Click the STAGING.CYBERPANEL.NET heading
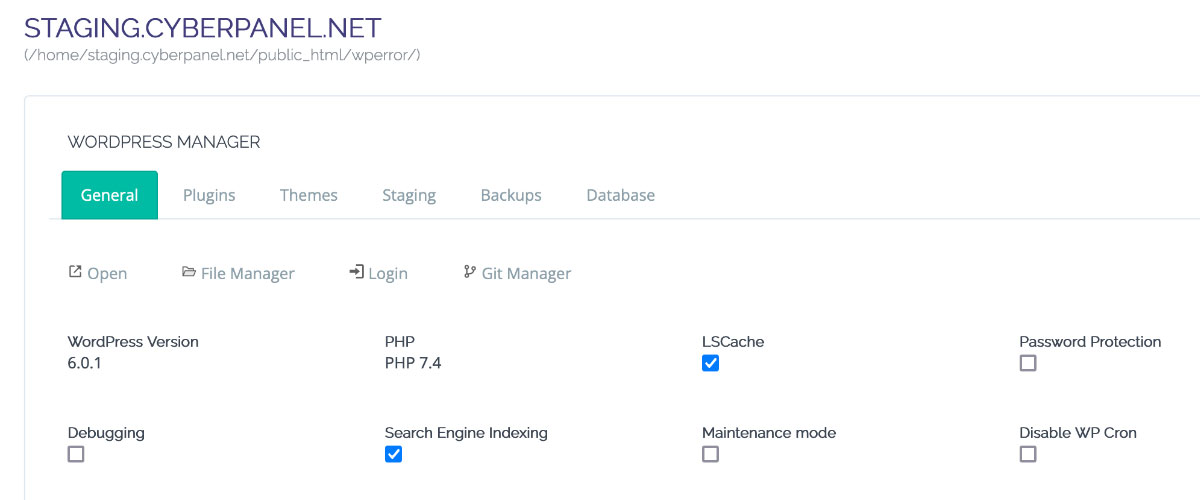This screenshot has width=1200, height=500. 203,27
